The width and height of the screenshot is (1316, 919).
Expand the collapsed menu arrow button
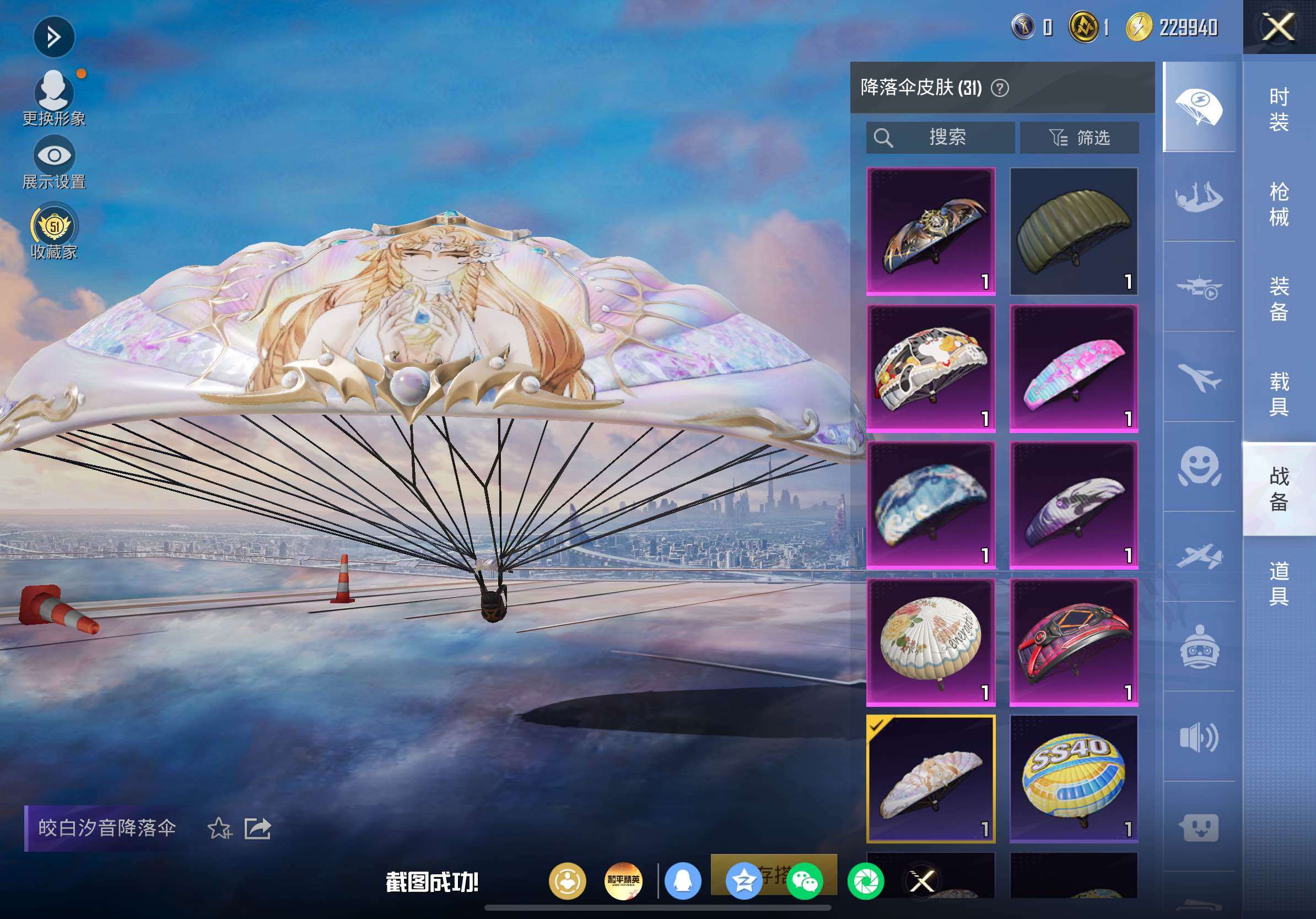54,37
